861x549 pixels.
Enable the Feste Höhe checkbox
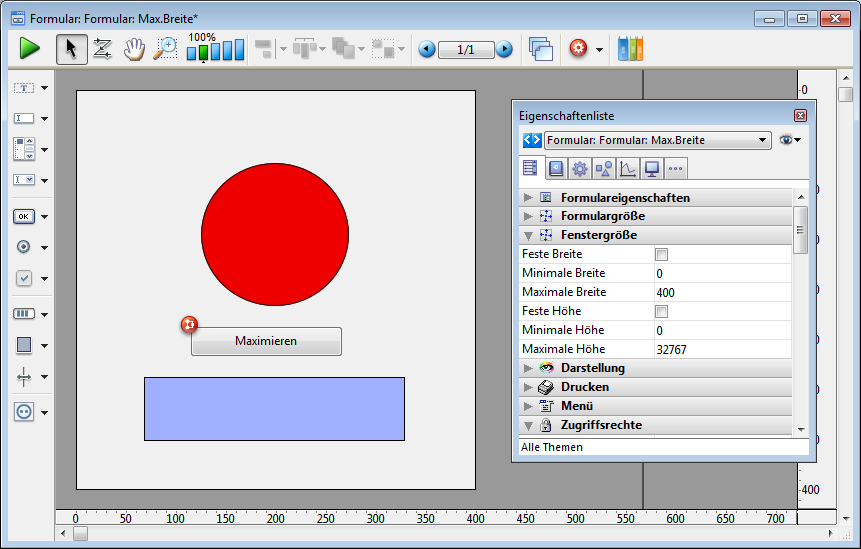coord(661,312)
